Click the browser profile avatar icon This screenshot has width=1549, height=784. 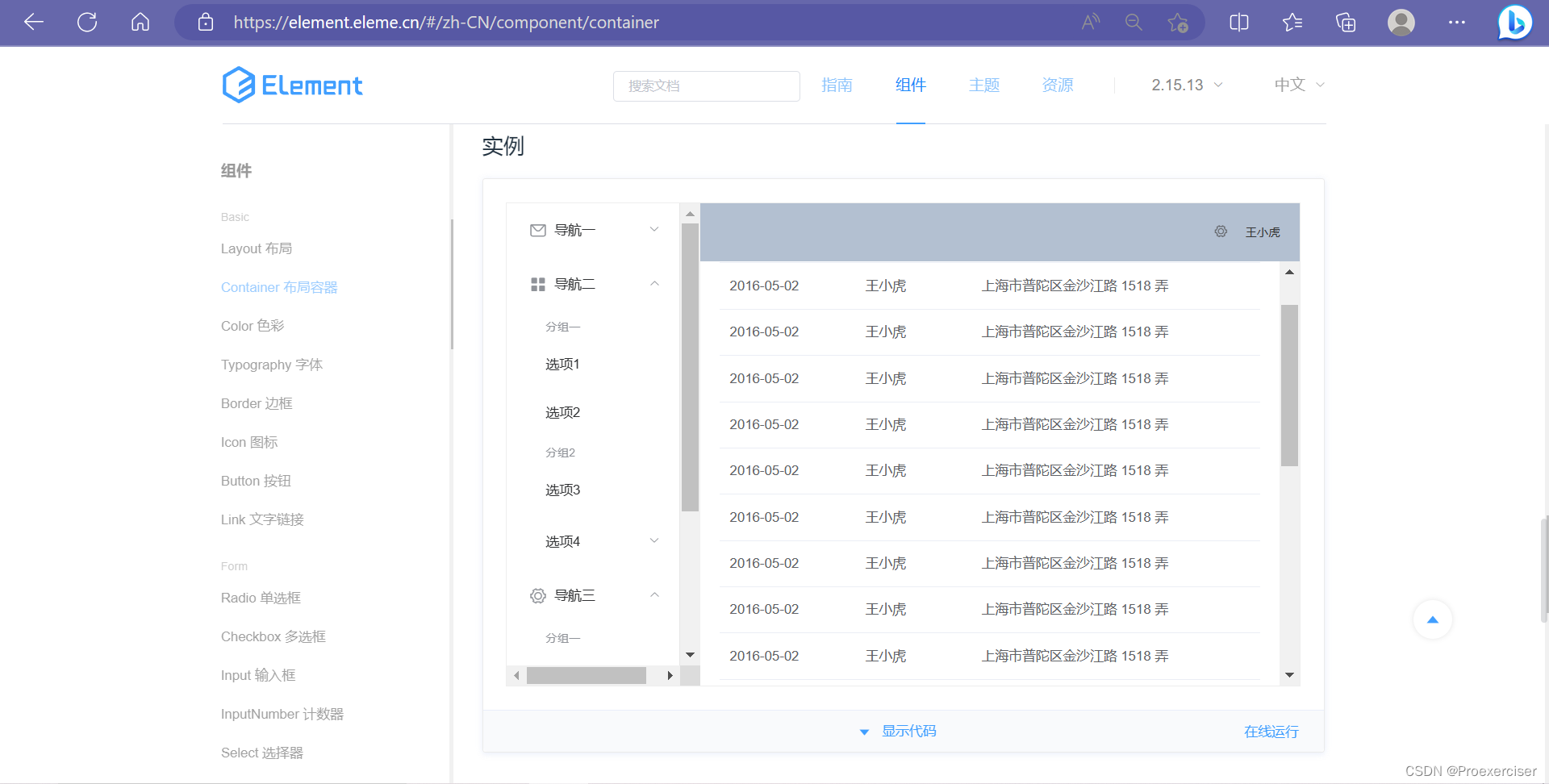pos(1401,22)
